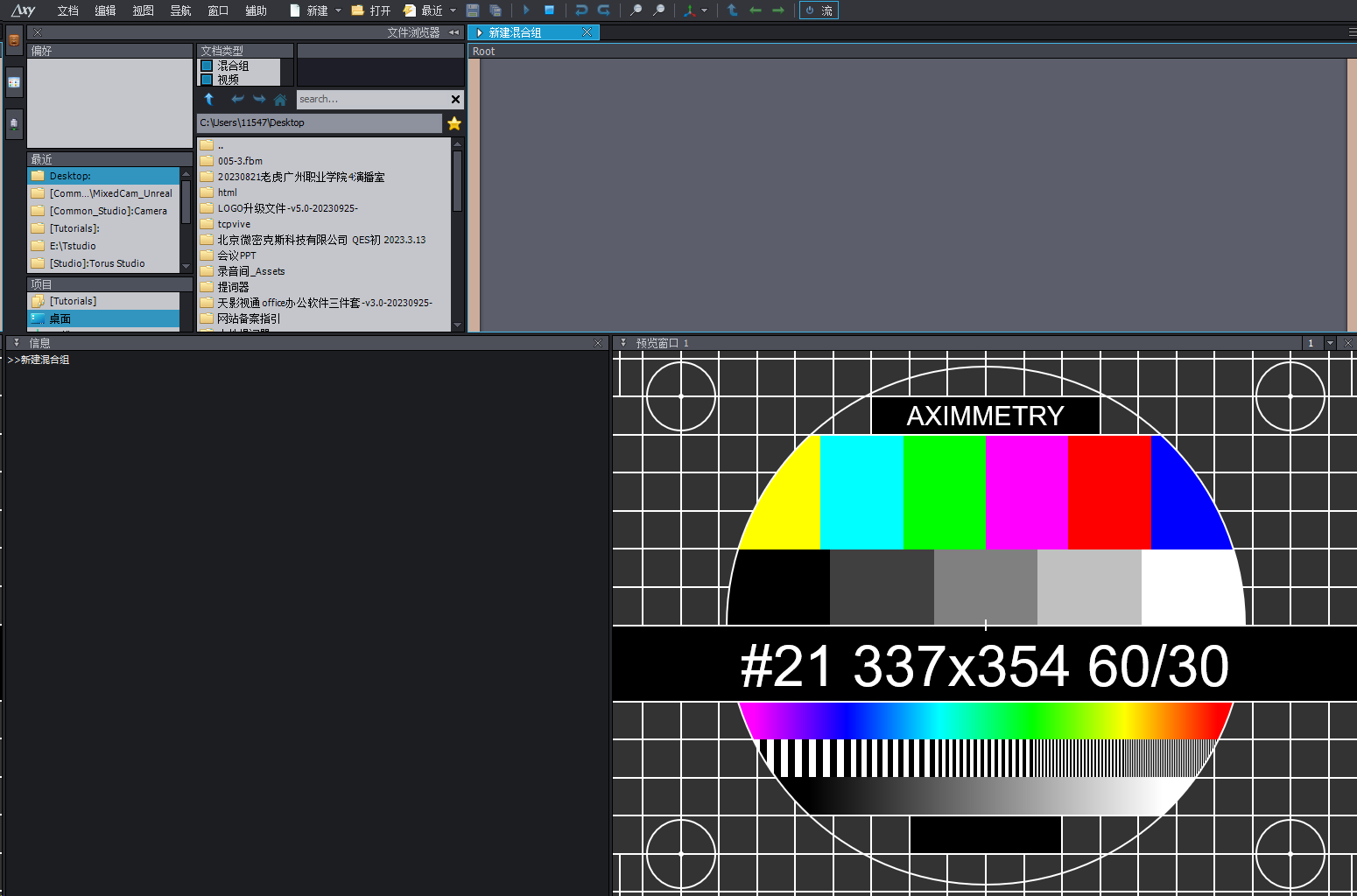
Task: Click the file browser home icon
Action: [x=280, y=99]
